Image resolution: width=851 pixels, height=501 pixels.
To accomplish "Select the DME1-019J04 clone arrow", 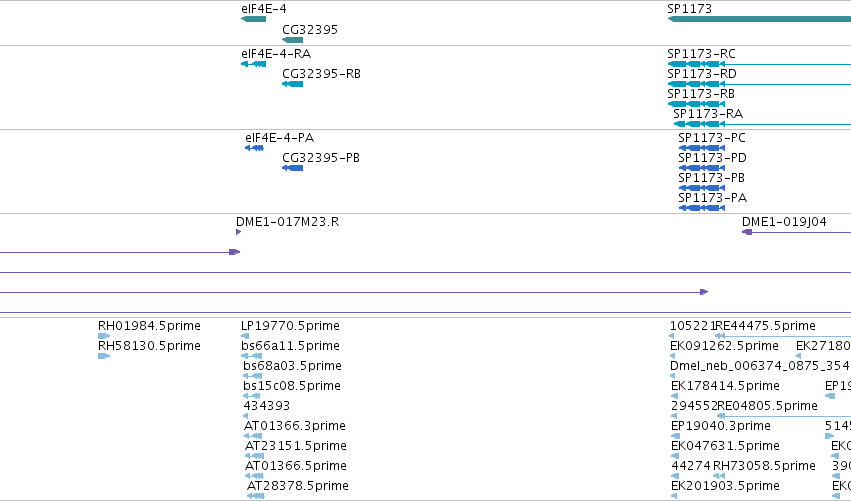I will click(796, 232).
